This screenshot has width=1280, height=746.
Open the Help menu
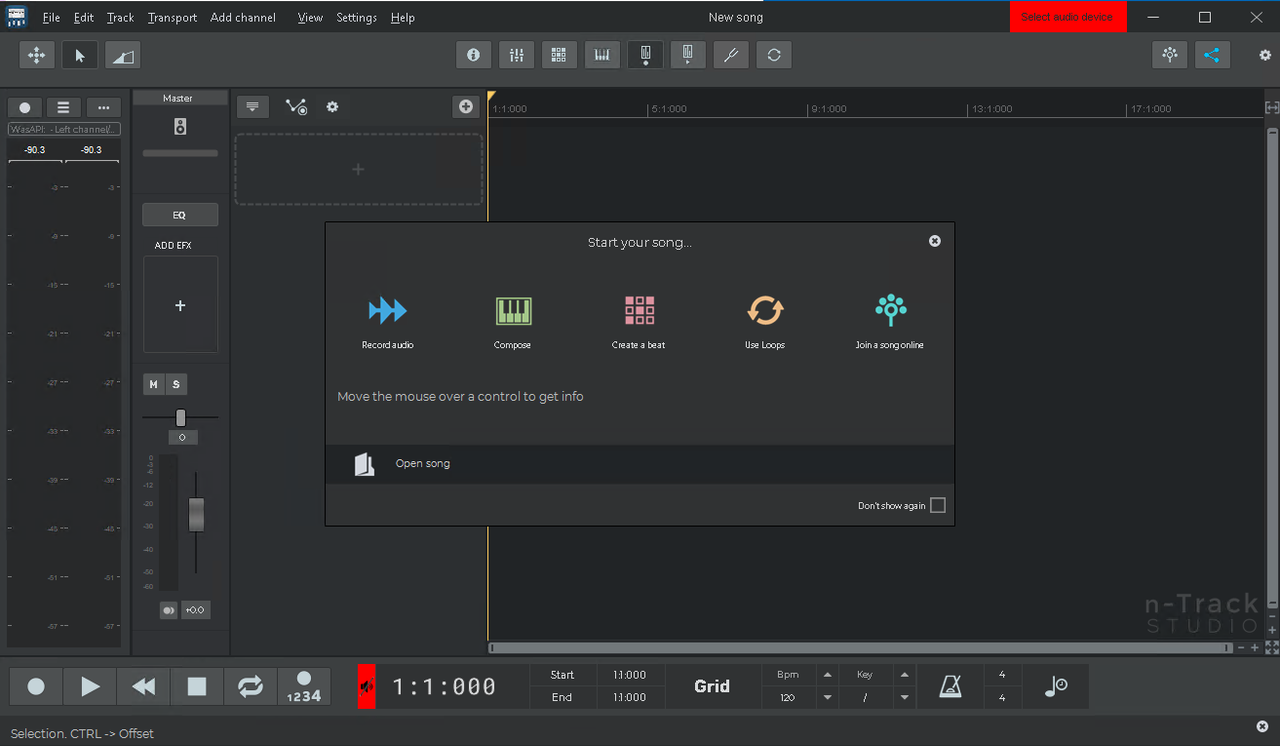point(402,18)
